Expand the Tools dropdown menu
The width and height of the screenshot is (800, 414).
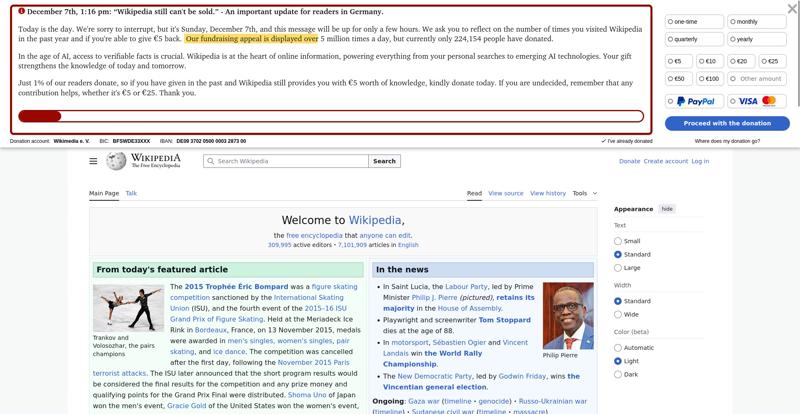[584, 193]
